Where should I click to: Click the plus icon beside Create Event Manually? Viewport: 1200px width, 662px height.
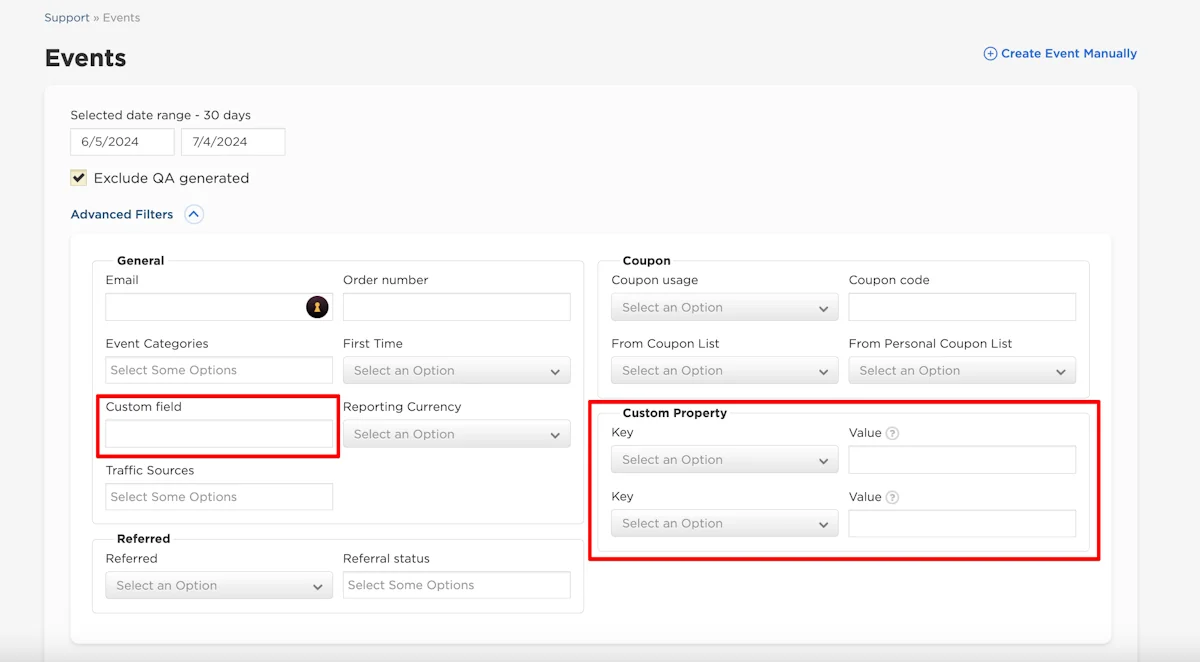(x=990, y=54)
